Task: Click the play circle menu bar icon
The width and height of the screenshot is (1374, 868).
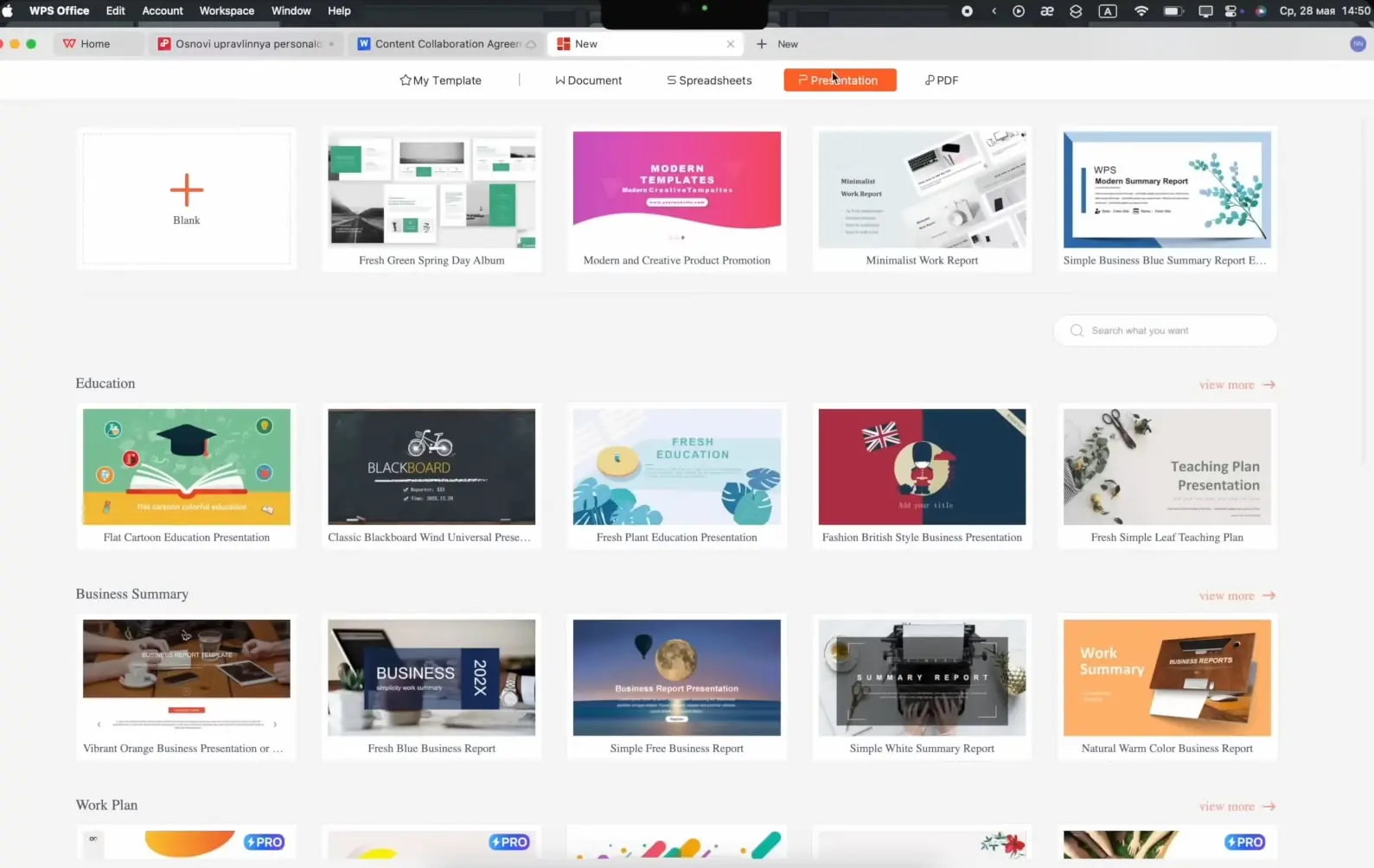Action: 1019,11
